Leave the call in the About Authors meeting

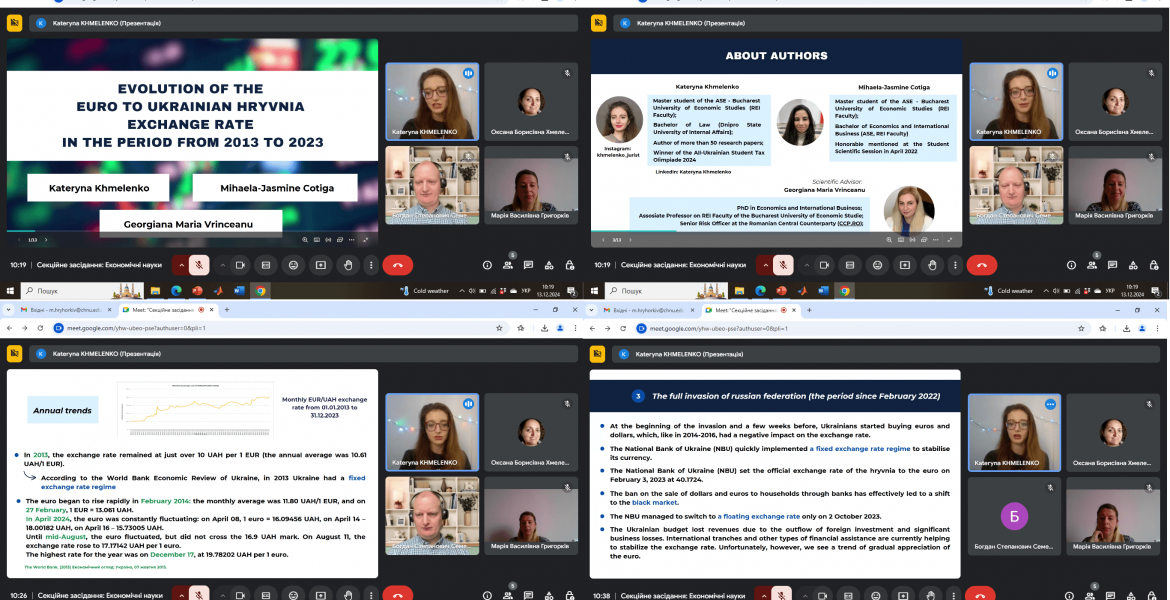tap(982, 265)
